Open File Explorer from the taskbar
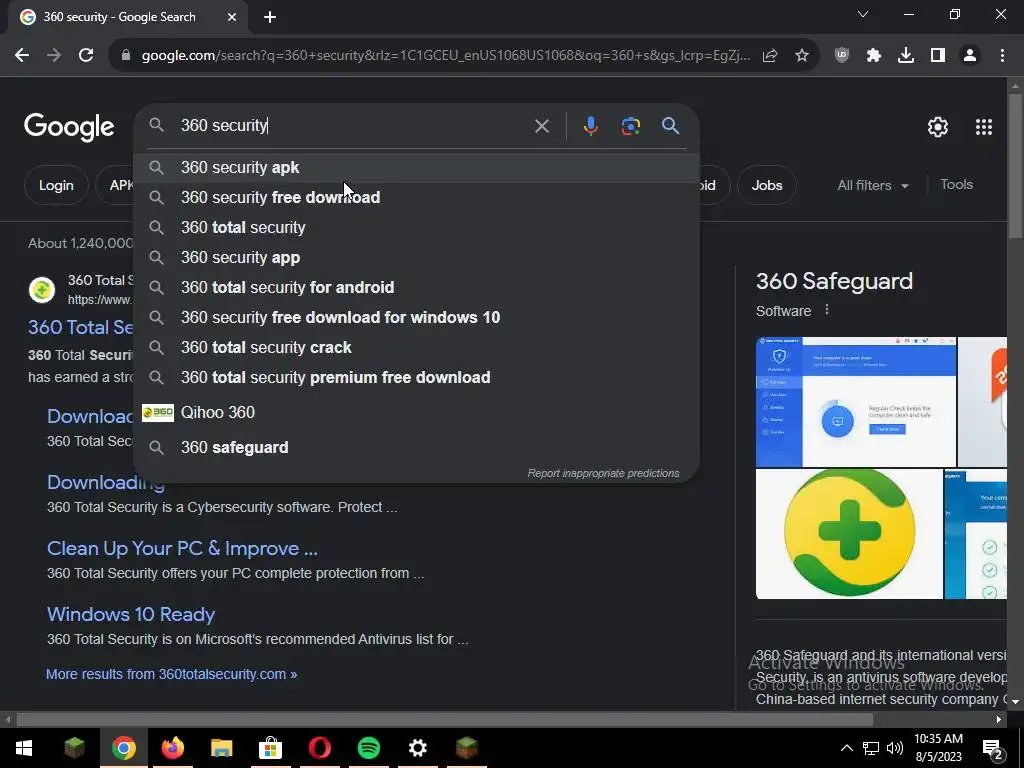Viewport: 1024px width, 768px height. coord(221,748)
